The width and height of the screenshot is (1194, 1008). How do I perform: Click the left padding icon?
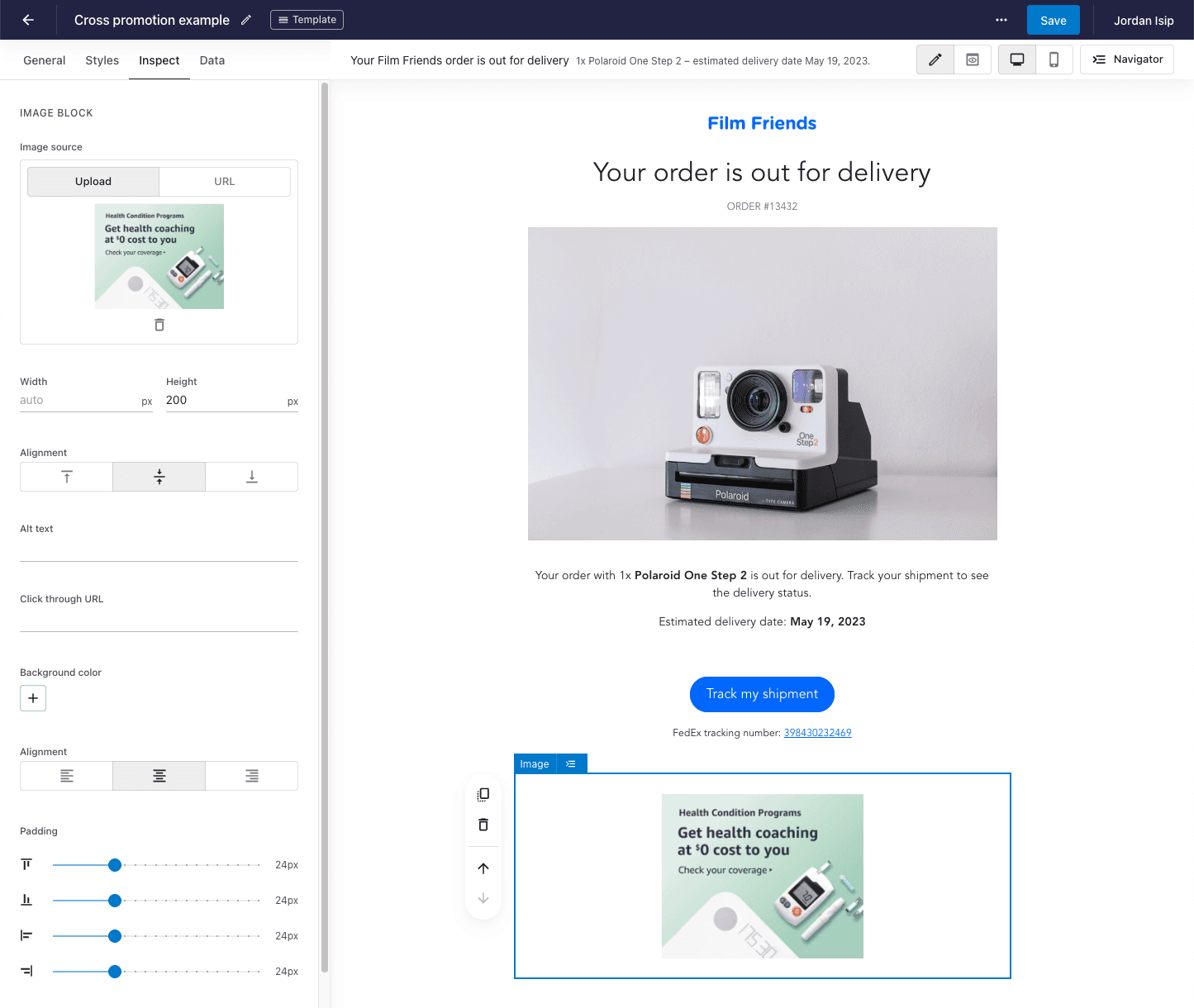coord(26,935)
